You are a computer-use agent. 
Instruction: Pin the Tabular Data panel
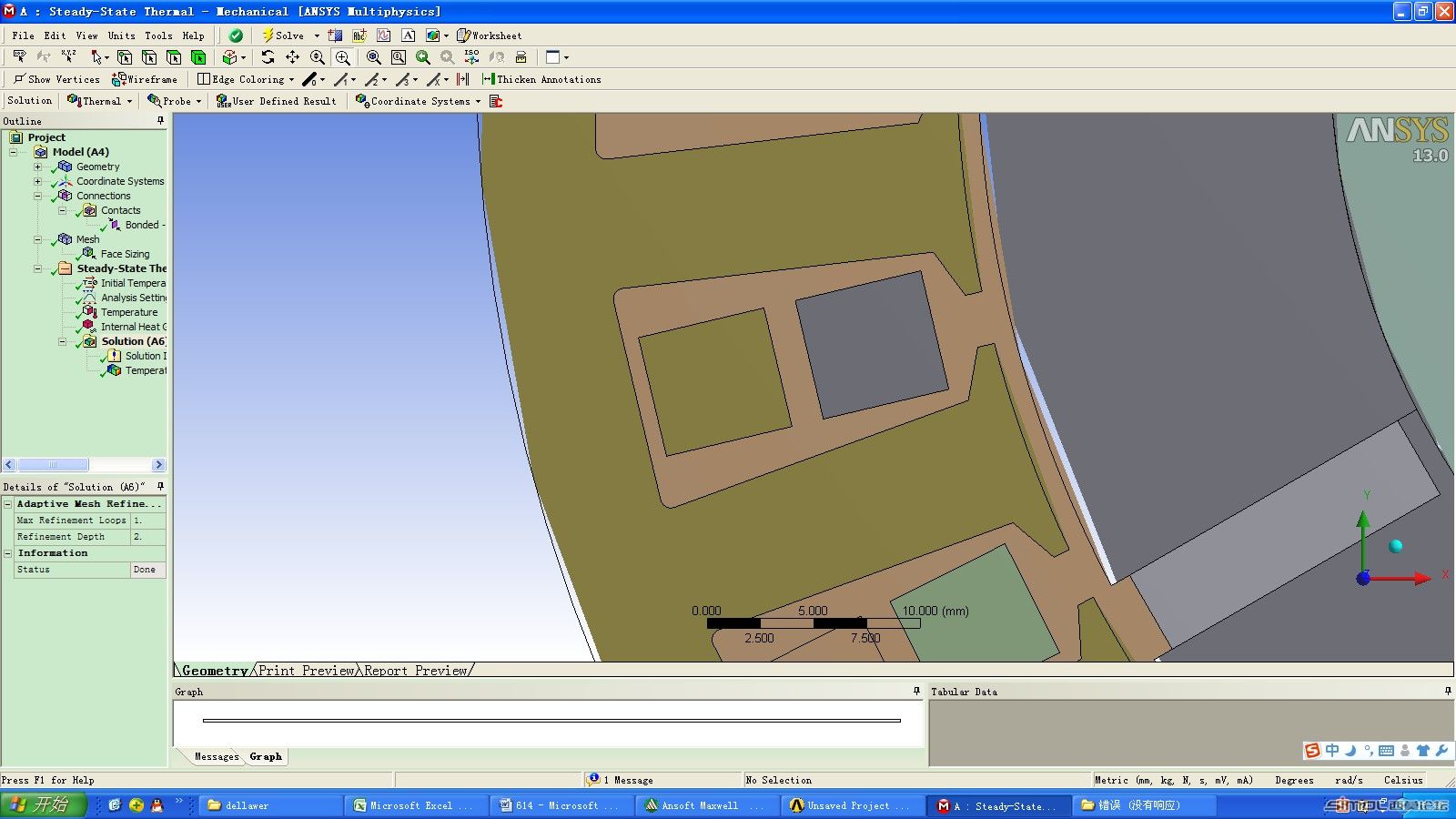pyautogui.click(x=1448, y=692)
